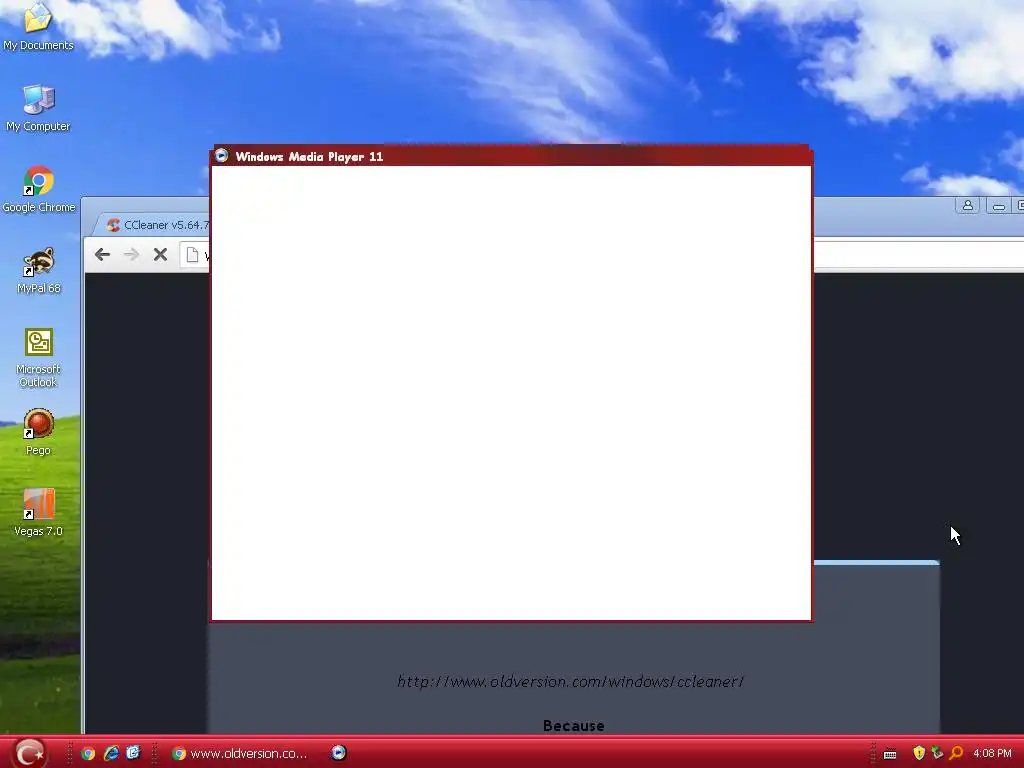
Task: Go forward in the Chrome window
Action: [131, 254]
